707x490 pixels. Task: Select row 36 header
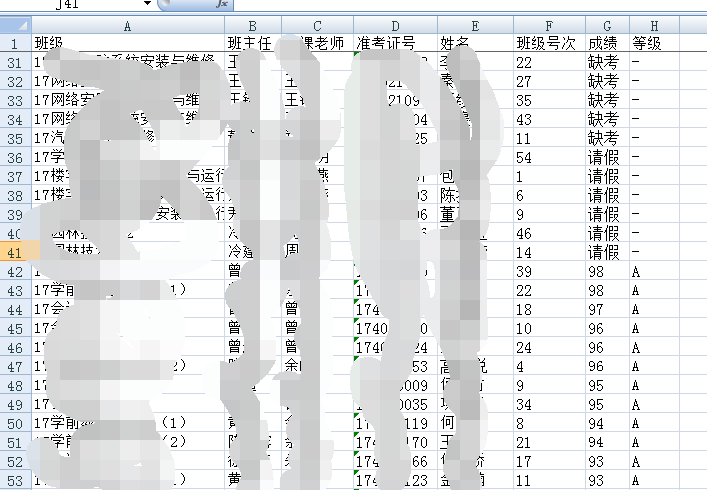pyautogui.click(x=15, y=157)
